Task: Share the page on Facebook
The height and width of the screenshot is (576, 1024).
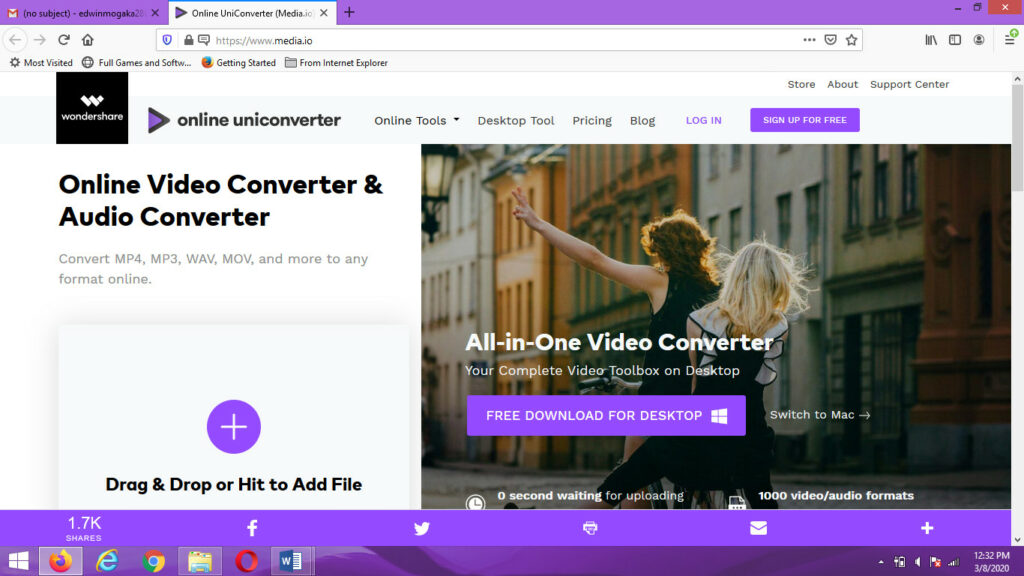Action: 252,528
